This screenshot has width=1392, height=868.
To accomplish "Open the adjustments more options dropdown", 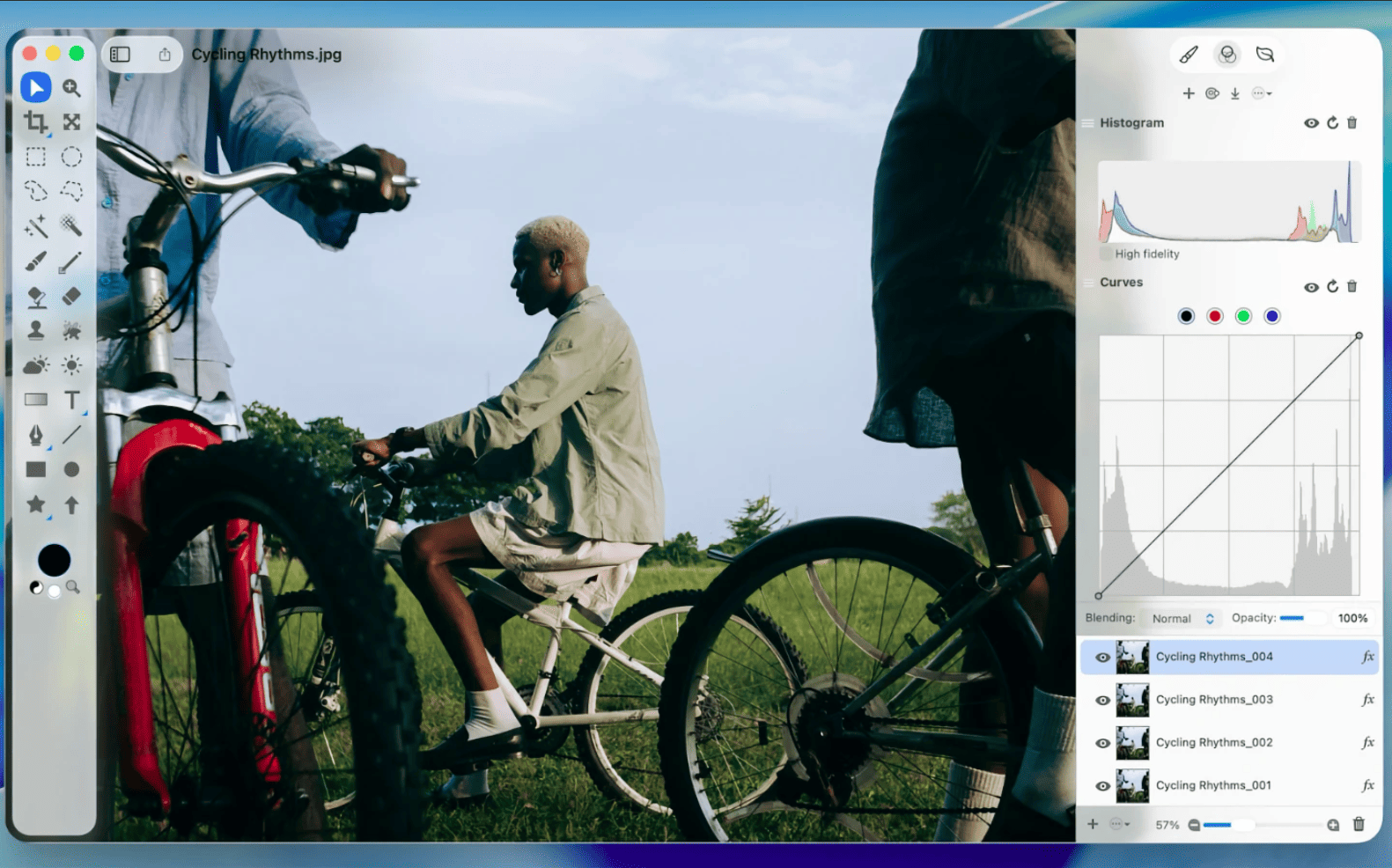I will click(x=1262, y=93).
